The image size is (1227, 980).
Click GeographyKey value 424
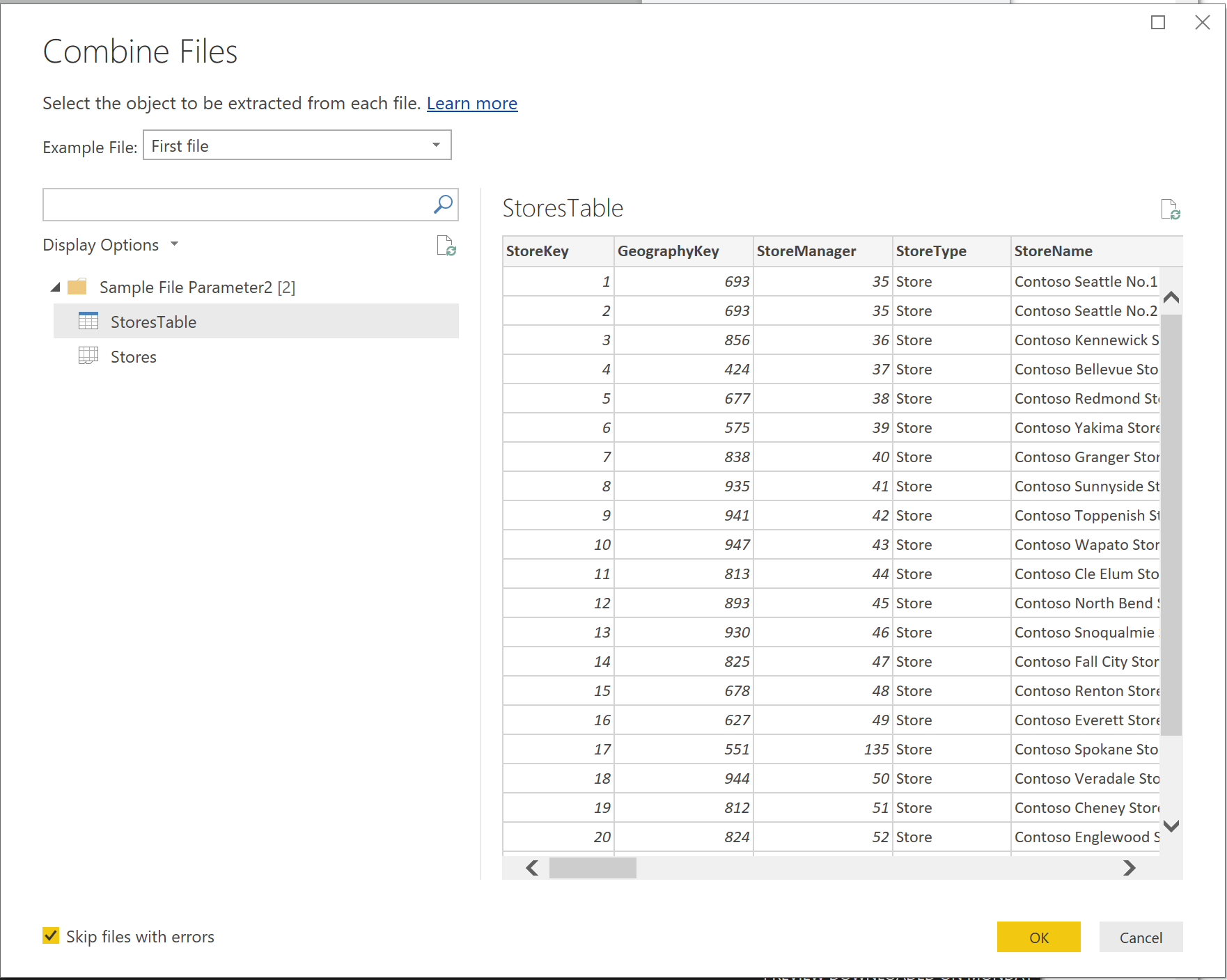point(684,370)
